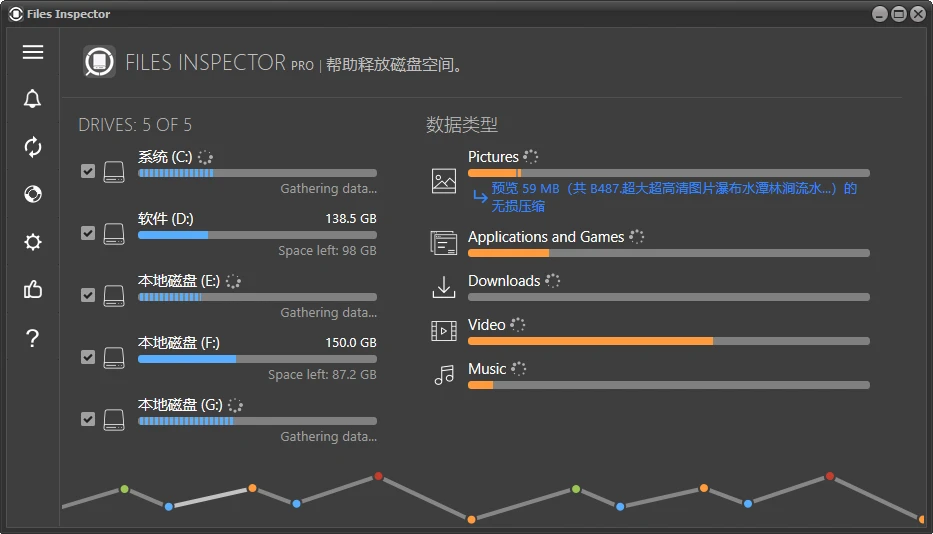Open help question mark icon
This screenshot has width=933, height=534.
tap(33, 338)
